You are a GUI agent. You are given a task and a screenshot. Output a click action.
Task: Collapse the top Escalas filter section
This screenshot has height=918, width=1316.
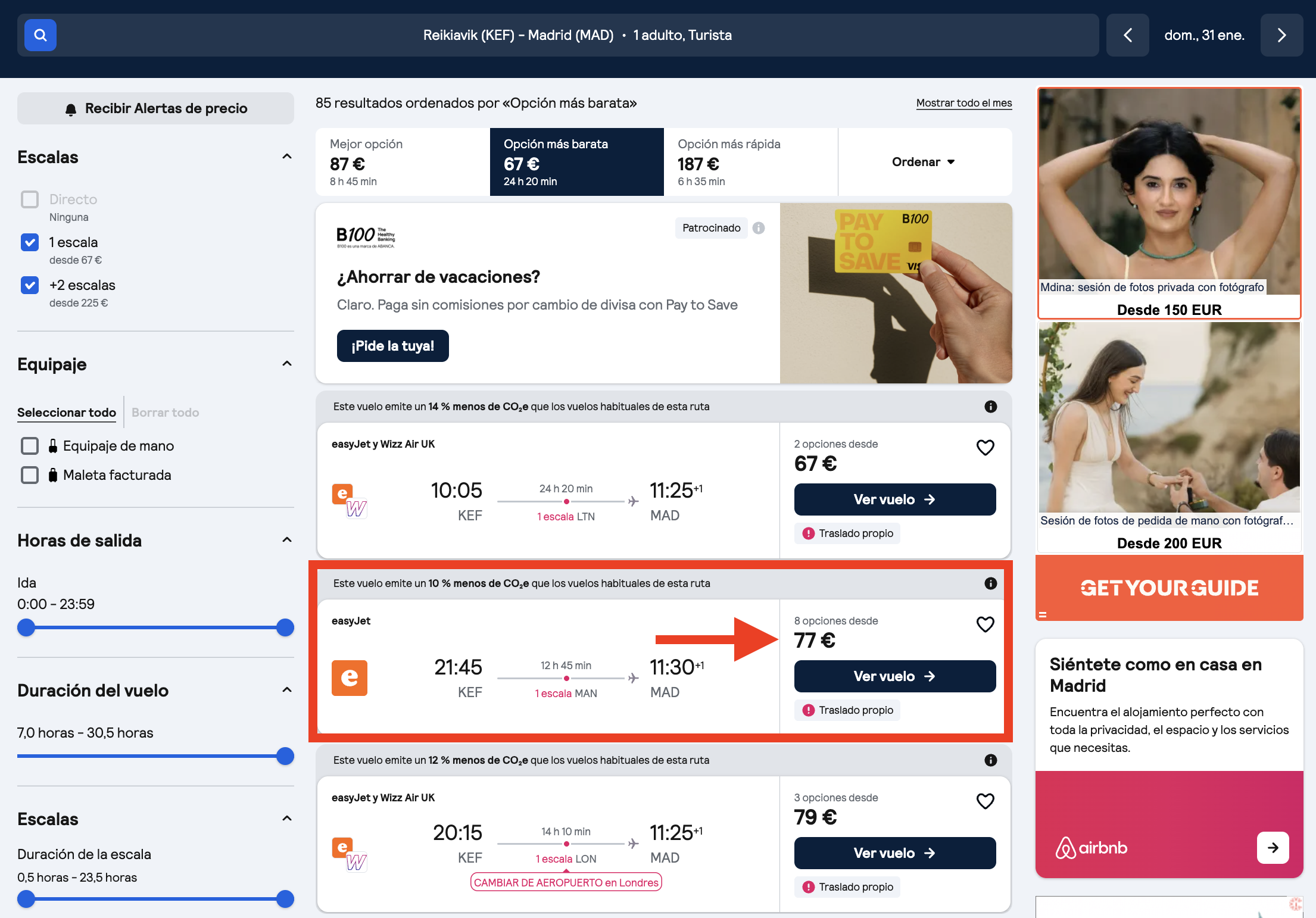click(x=287, y=157)
